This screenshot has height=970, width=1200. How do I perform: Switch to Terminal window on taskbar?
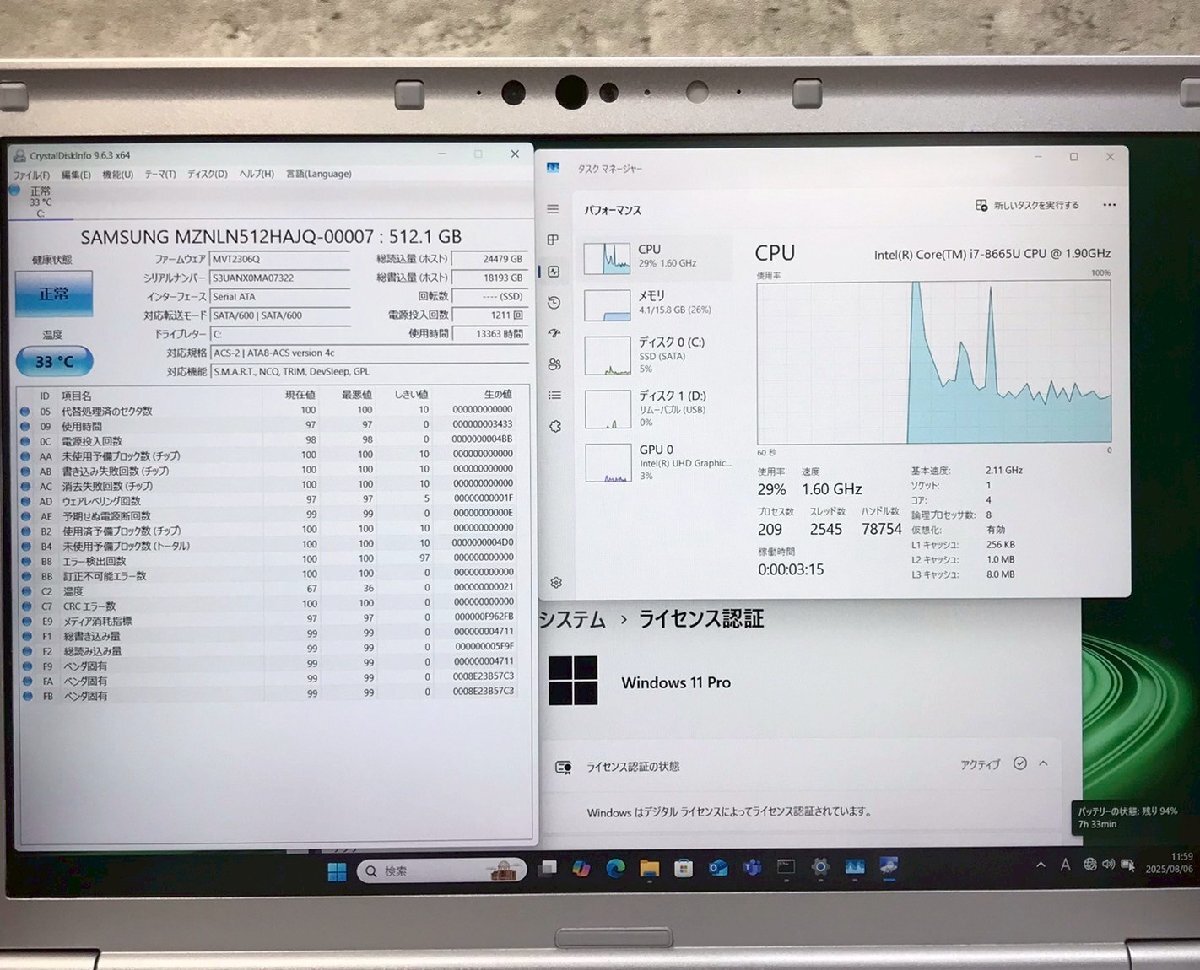point(786,867)
